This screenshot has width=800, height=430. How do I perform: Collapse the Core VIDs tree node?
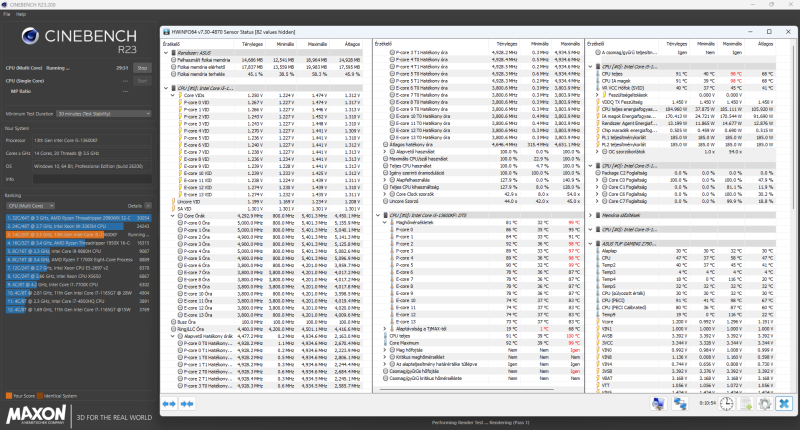pos(173,95)
